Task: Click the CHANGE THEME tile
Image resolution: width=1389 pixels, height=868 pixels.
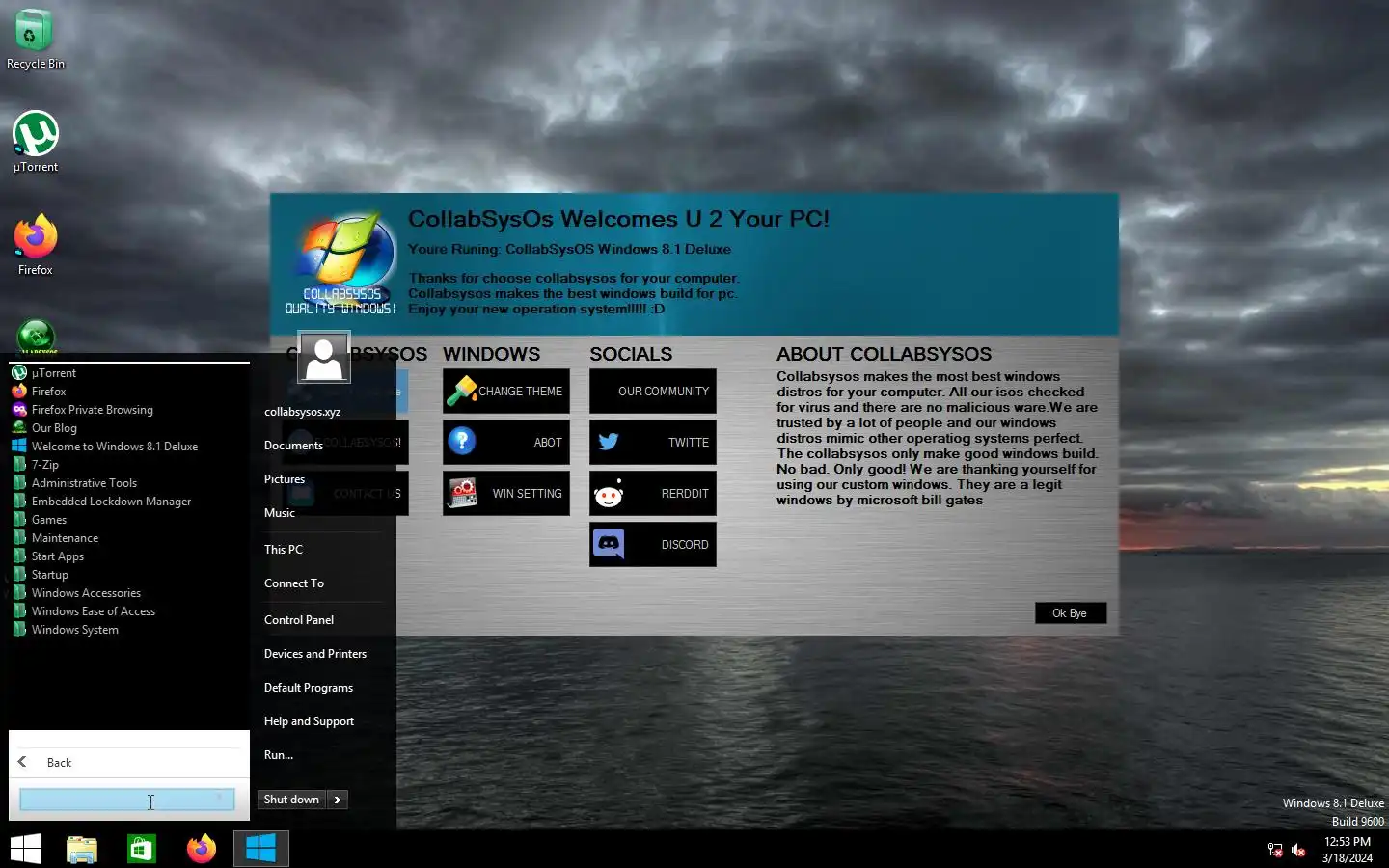Action: [506, 392]
